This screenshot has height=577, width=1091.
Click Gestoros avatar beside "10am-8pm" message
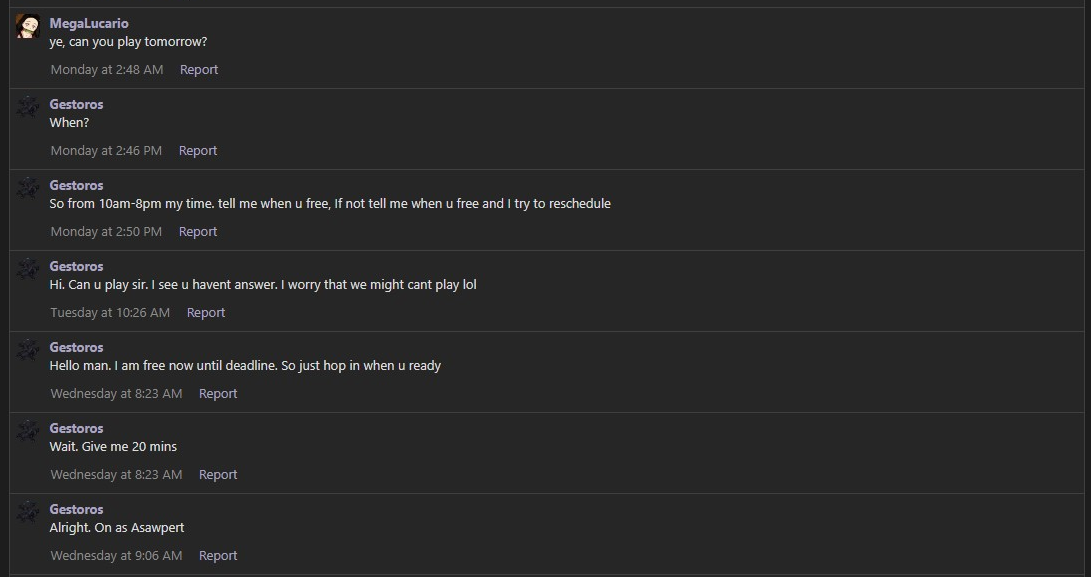coord(28,188)
